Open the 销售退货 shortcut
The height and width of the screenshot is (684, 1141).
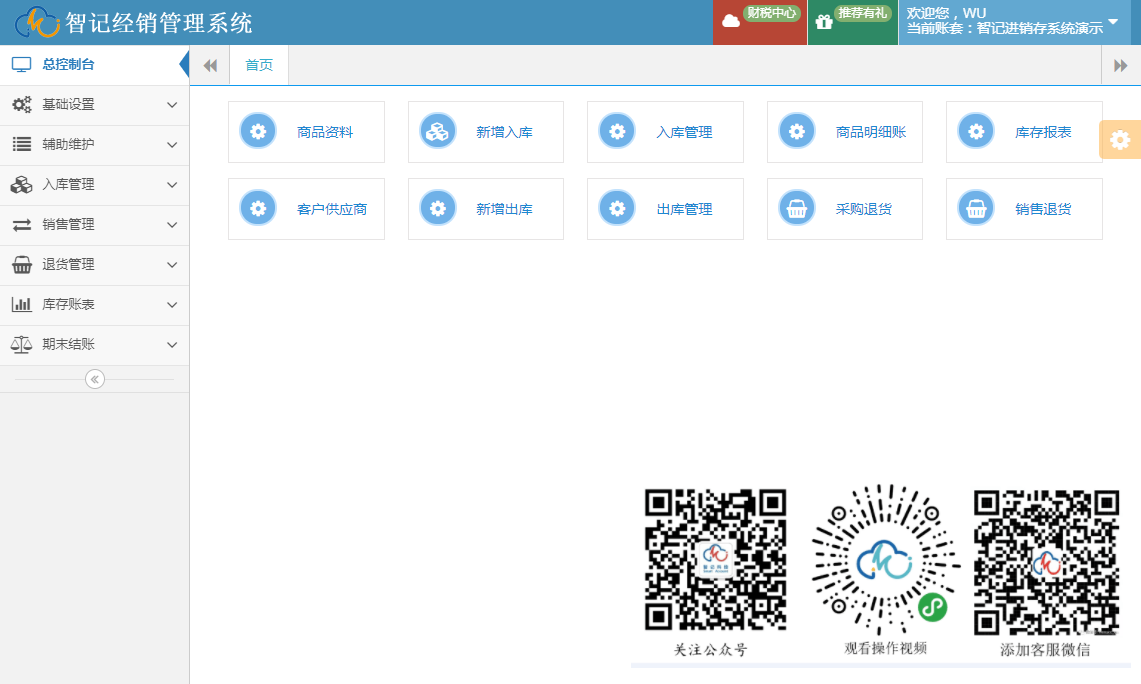(1025, 209)
